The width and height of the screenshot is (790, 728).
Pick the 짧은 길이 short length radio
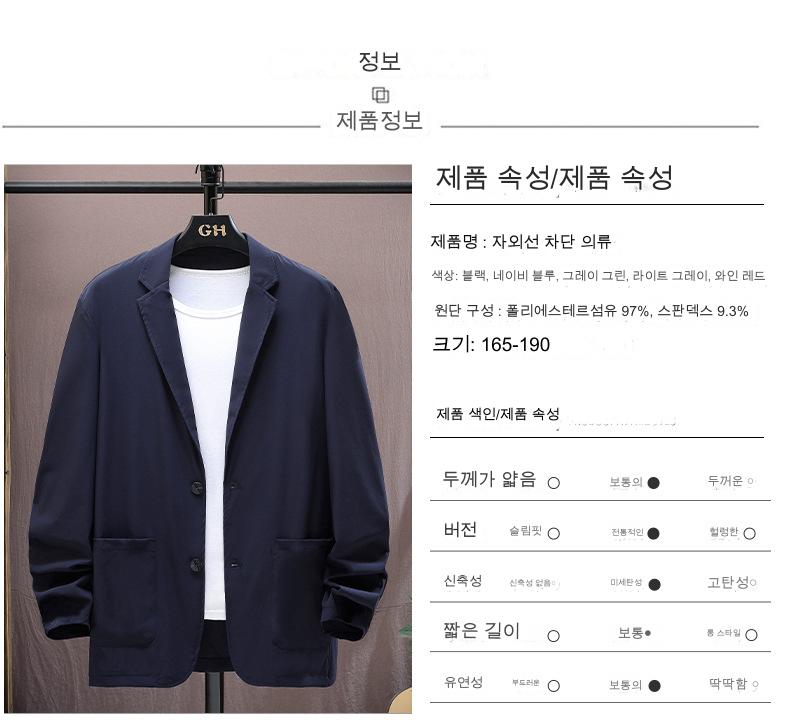click(553, 636)
